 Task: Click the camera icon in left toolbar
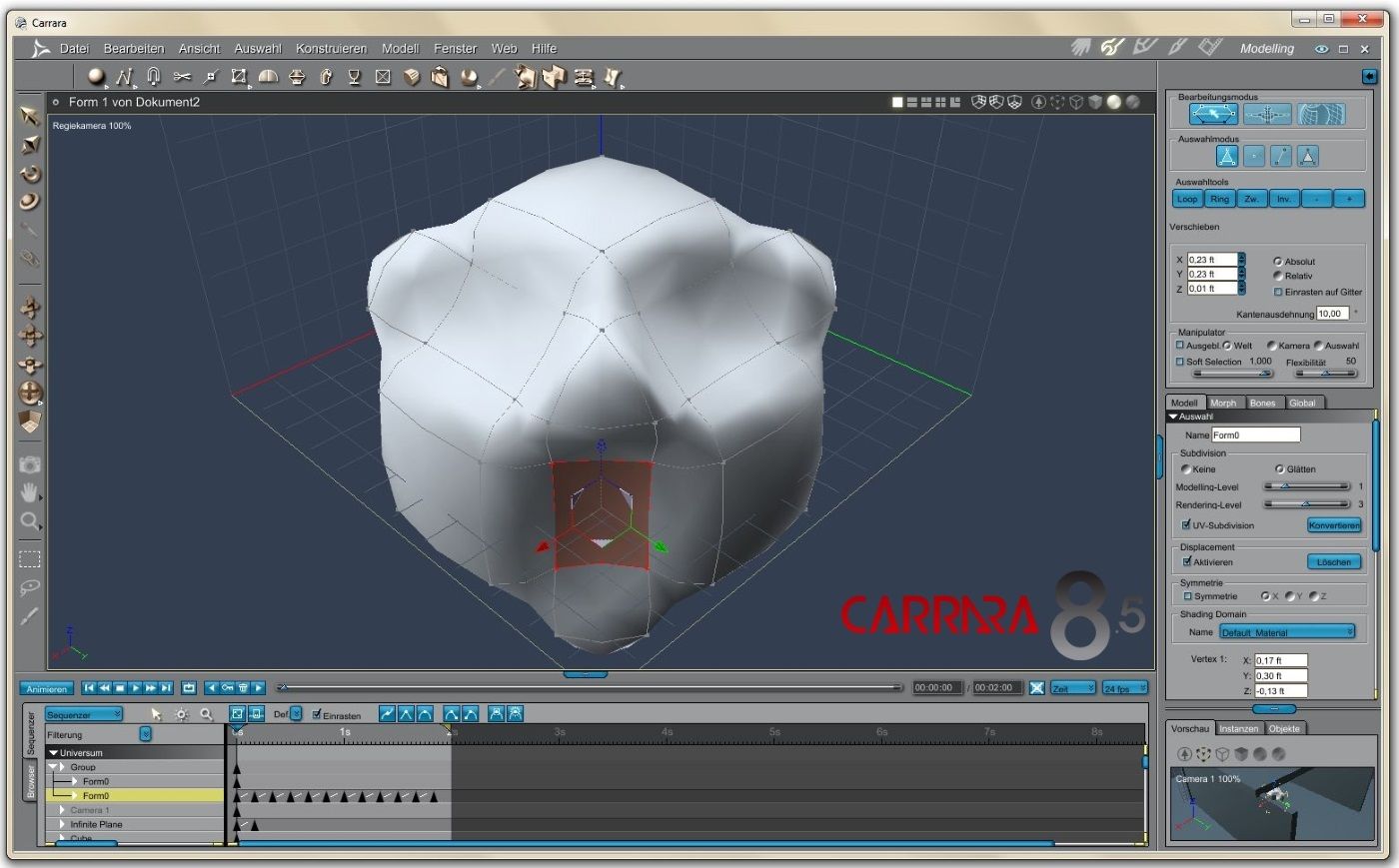coord(30,464)
